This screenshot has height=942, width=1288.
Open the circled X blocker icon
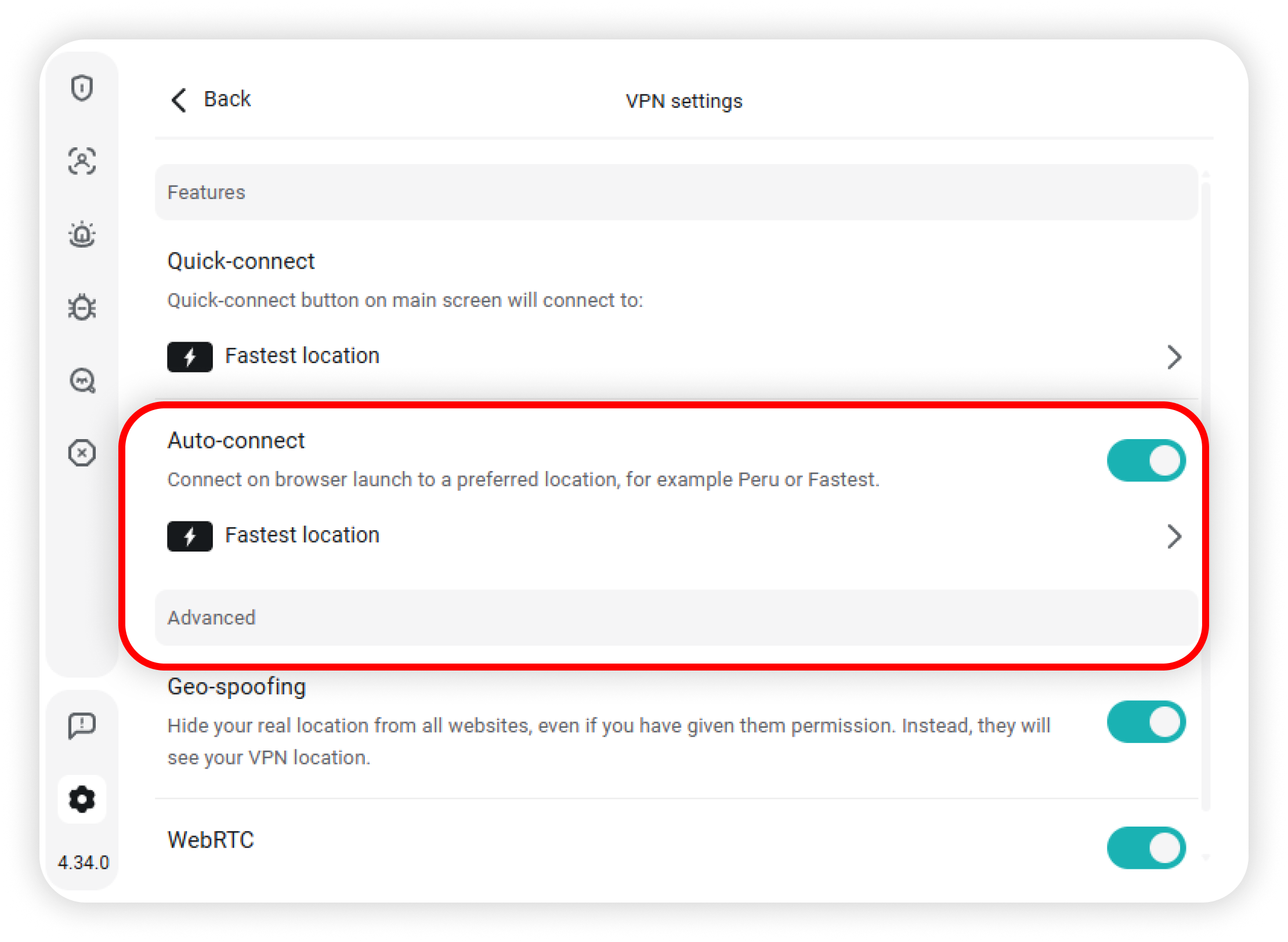82,453
